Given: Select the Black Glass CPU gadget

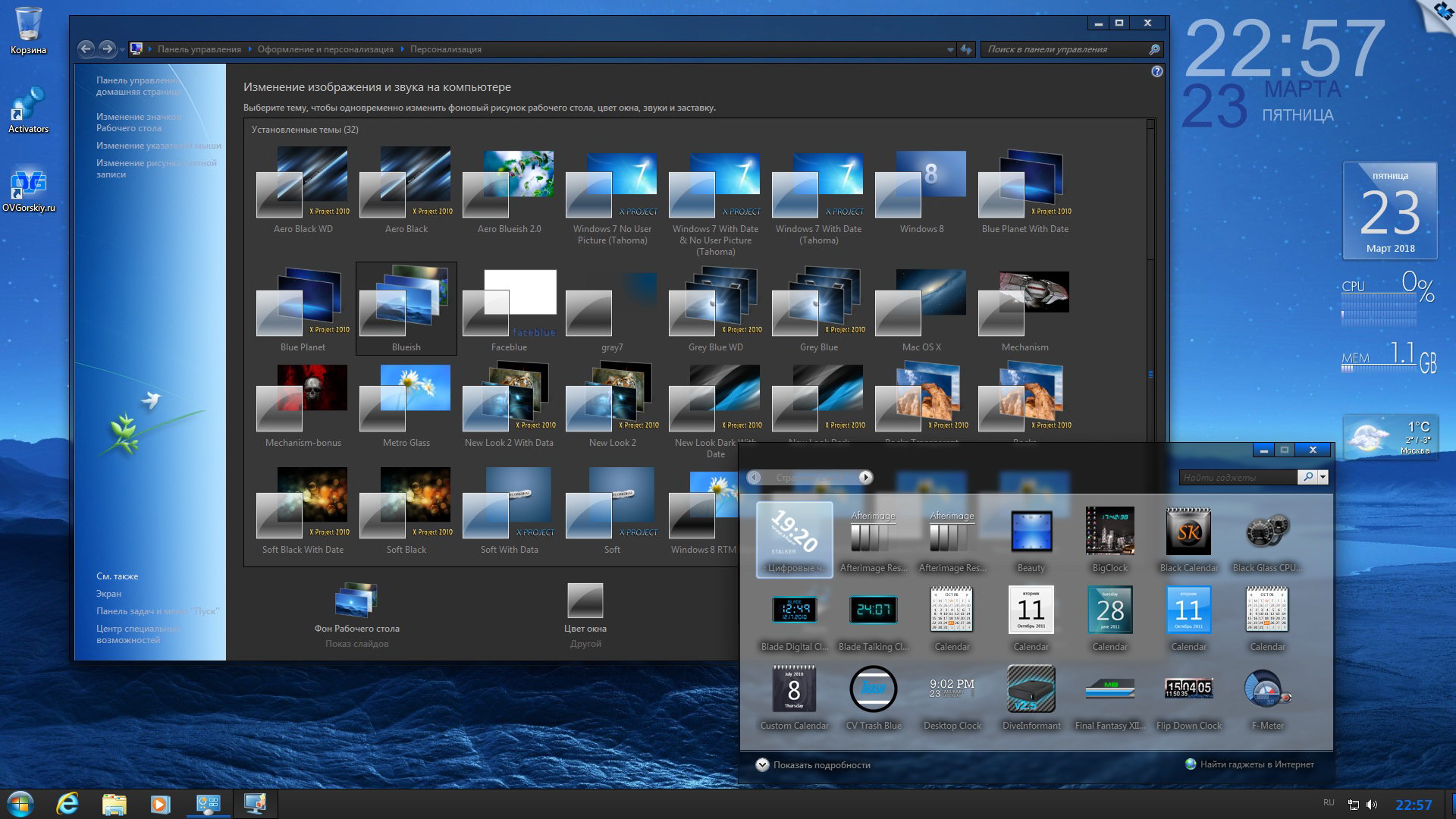Looking at the screenshot, I should click(1267, 532).
